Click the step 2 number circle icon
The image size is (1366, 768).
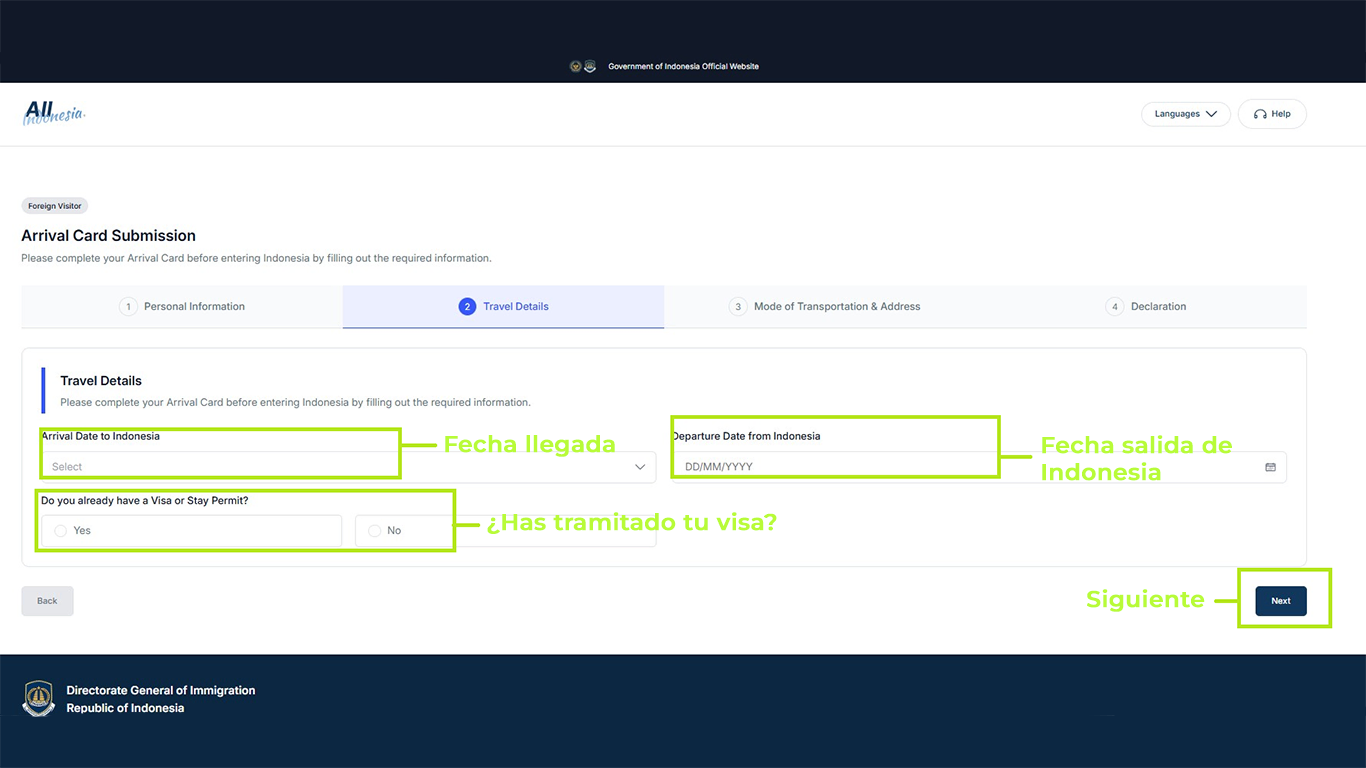click(467, 307)
